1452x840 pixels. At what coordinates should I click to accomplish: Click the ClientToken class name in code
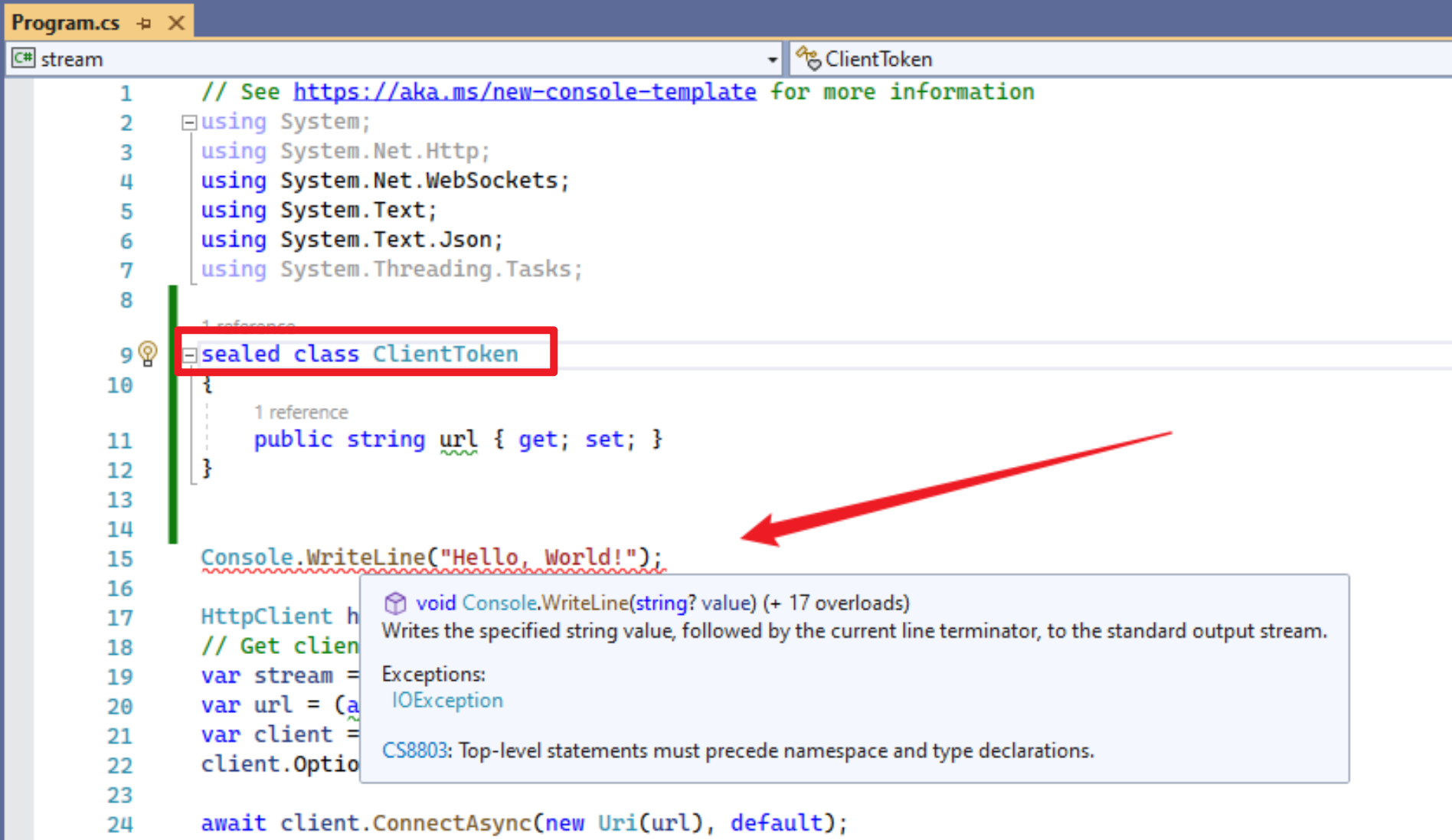tap(445, 354)
